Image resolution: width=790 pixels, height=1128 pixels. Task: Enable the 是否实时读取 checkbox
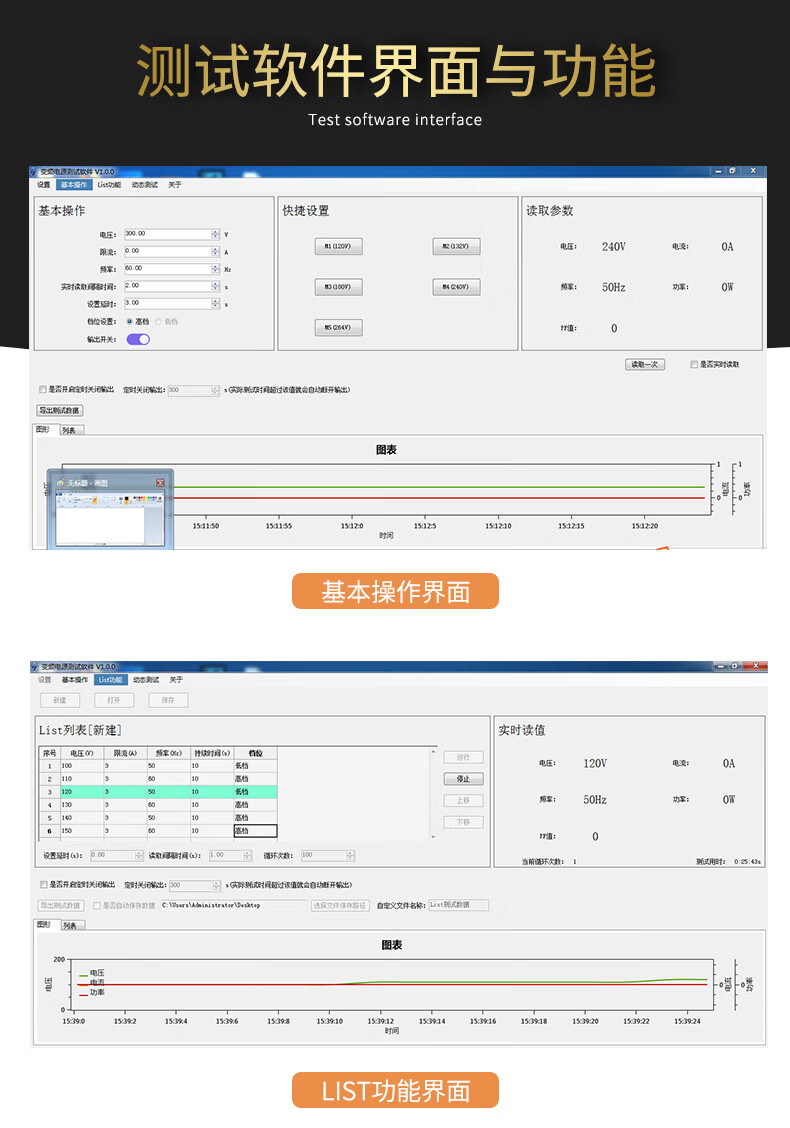pos(694,365)
